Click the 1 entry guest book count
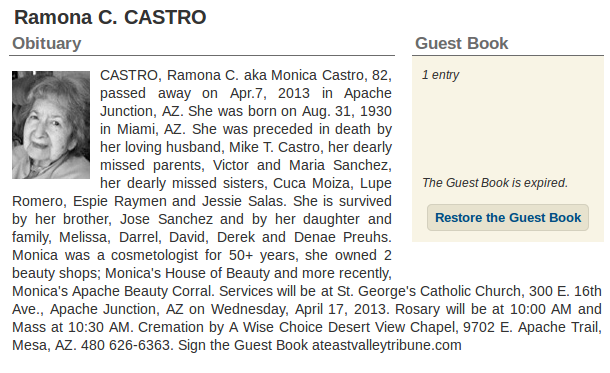The image size is (610, 373). 440,75
